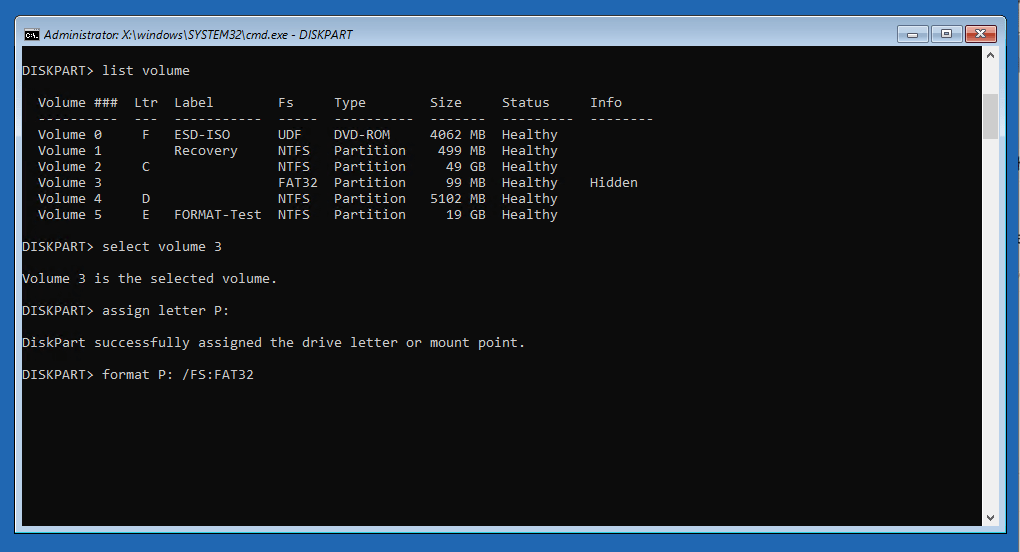The height and width of the screenshot is (552, 1020).
Task: Click the scrollbar down arrow
Action: coord(991,517)
